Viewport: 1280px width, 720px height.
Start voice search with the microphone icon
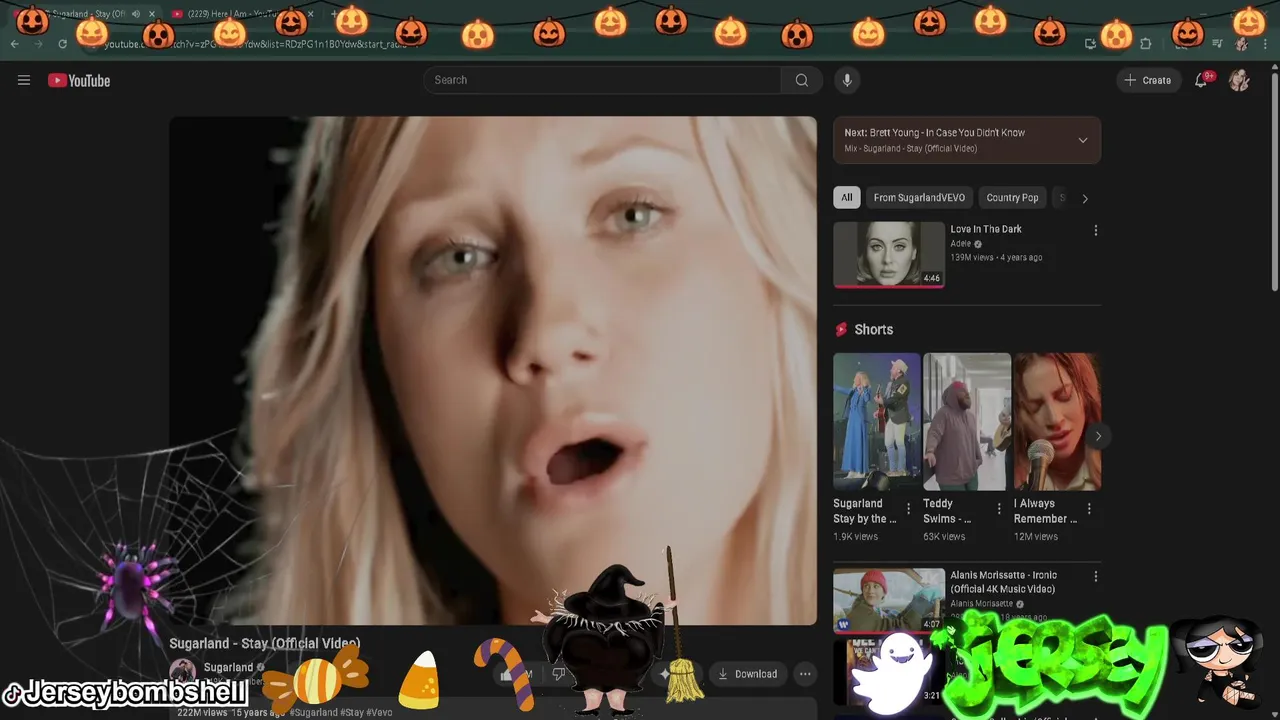coord(847,80)
